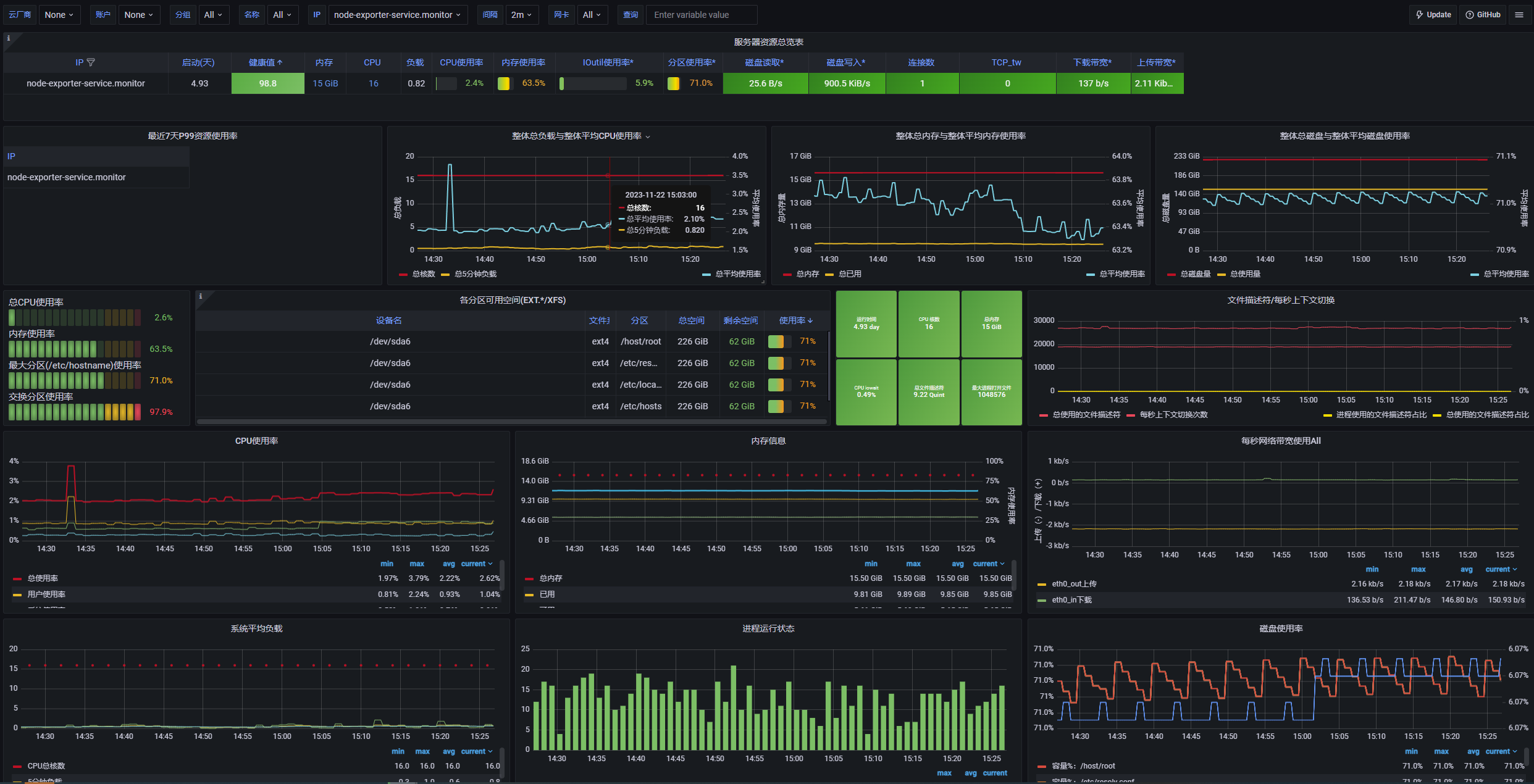Click the lightning Update button
Viewport: 1534px width, 784px height.
click(x=1433, y=15)
